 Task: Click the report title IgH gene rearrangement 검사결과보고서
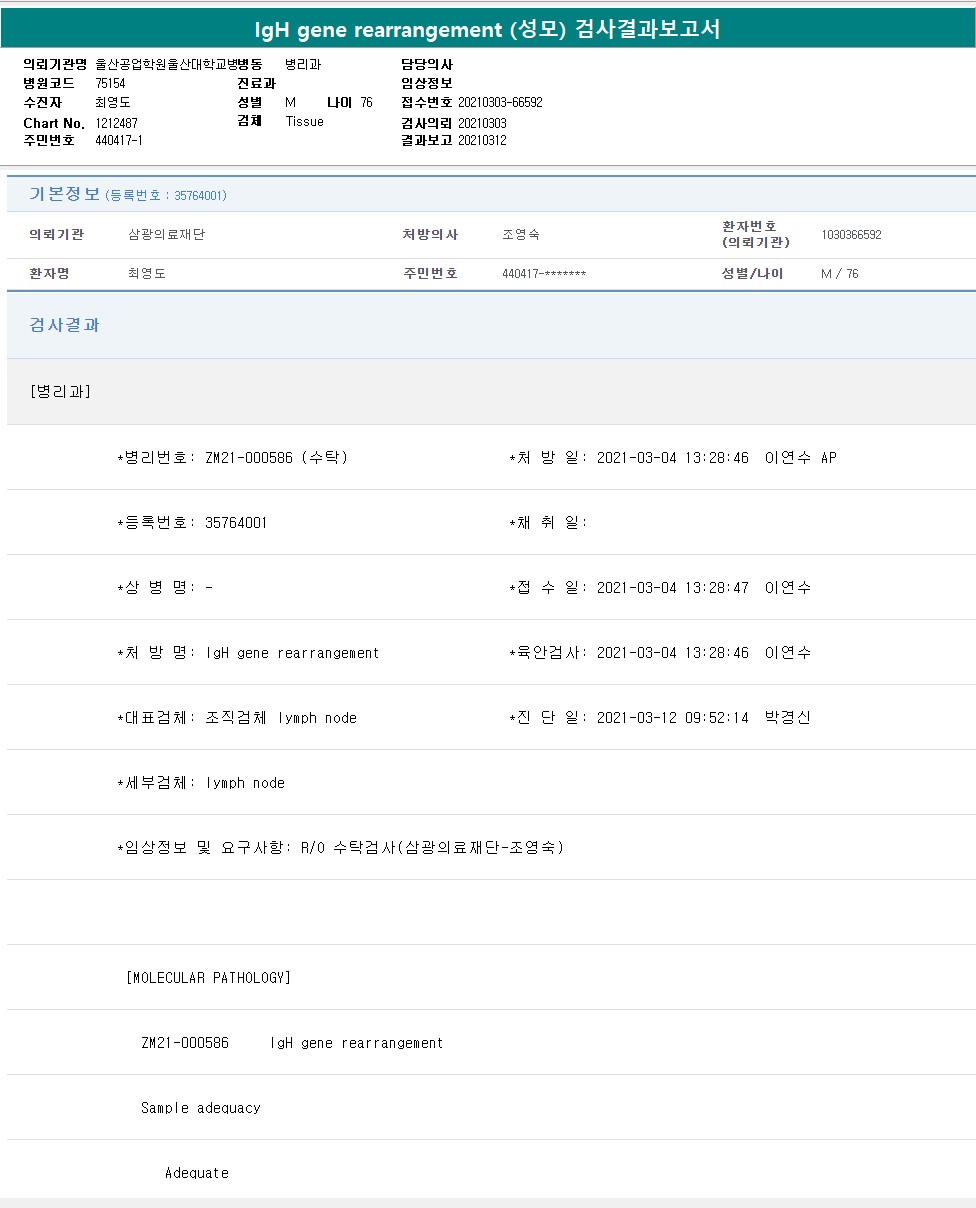487,30
